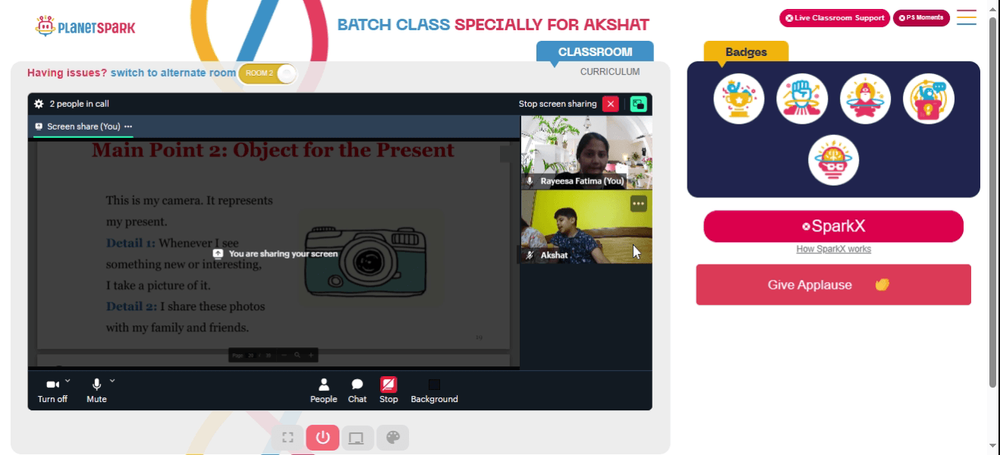Screen dimensions: 1000x455
Task: Turn off the camera
Action: coord(52,391)
